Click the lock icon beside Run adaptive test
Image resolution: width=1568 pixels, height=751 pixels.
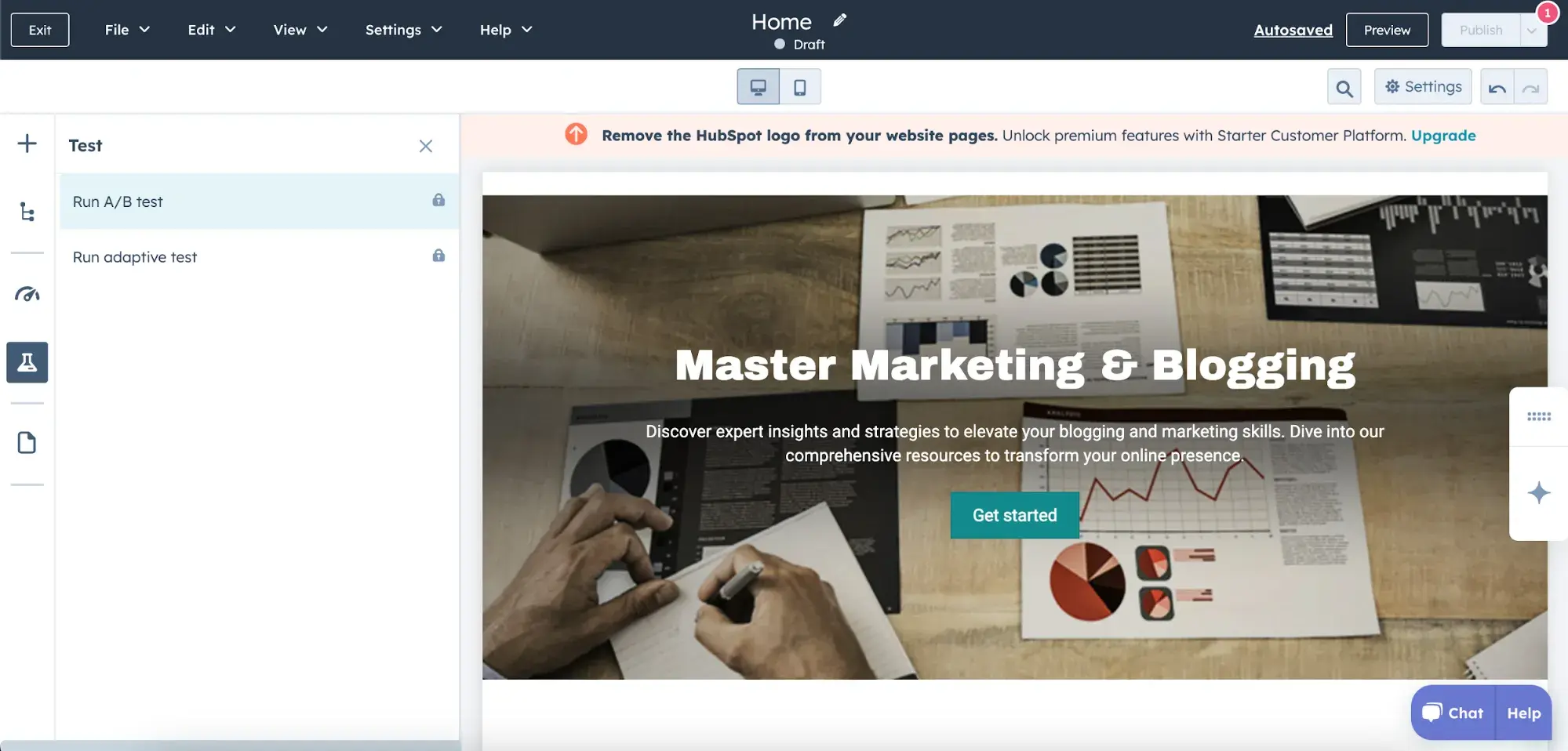438,256
